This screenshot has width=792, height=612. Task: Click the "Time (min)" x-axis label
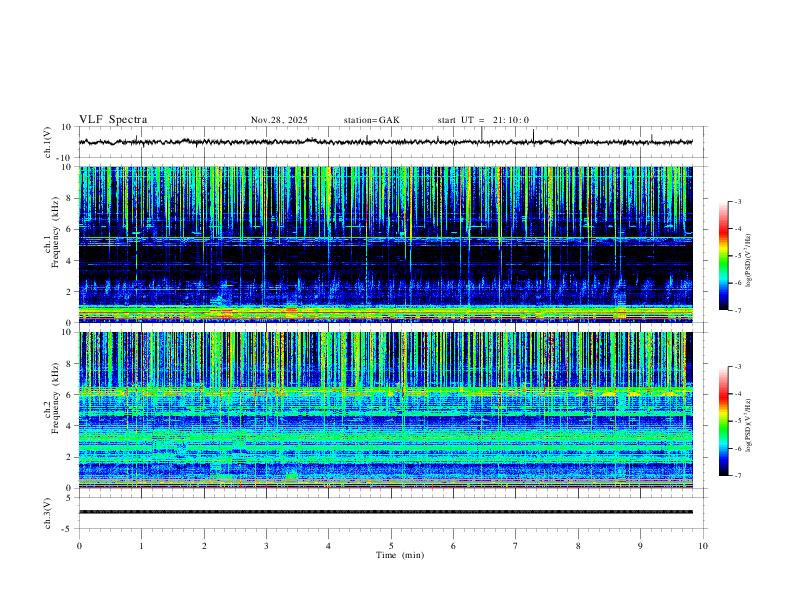point(400,555)
